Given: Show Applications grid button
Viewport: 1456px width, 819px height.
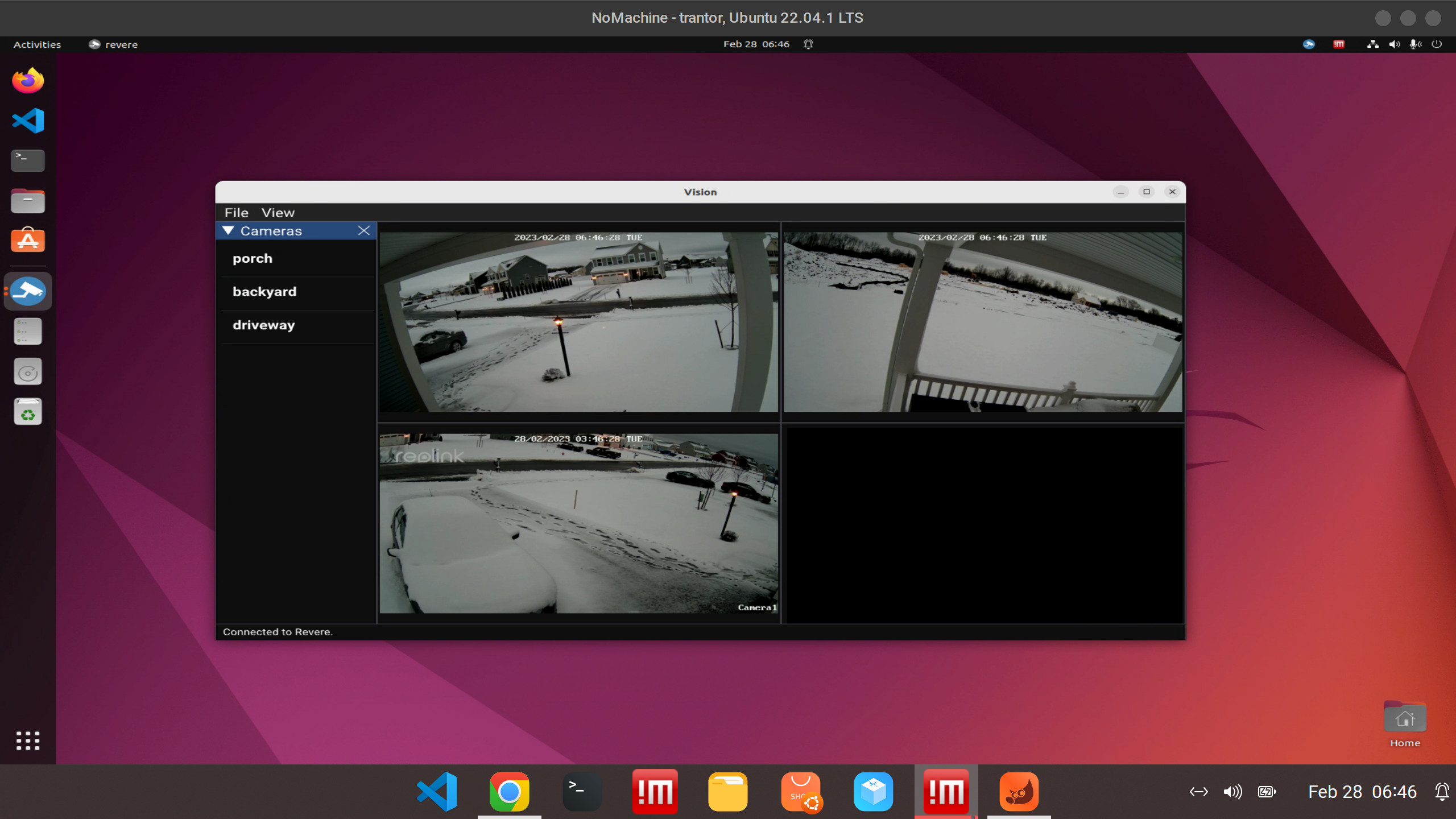Looking at the screenshot, I should point(28,741).
